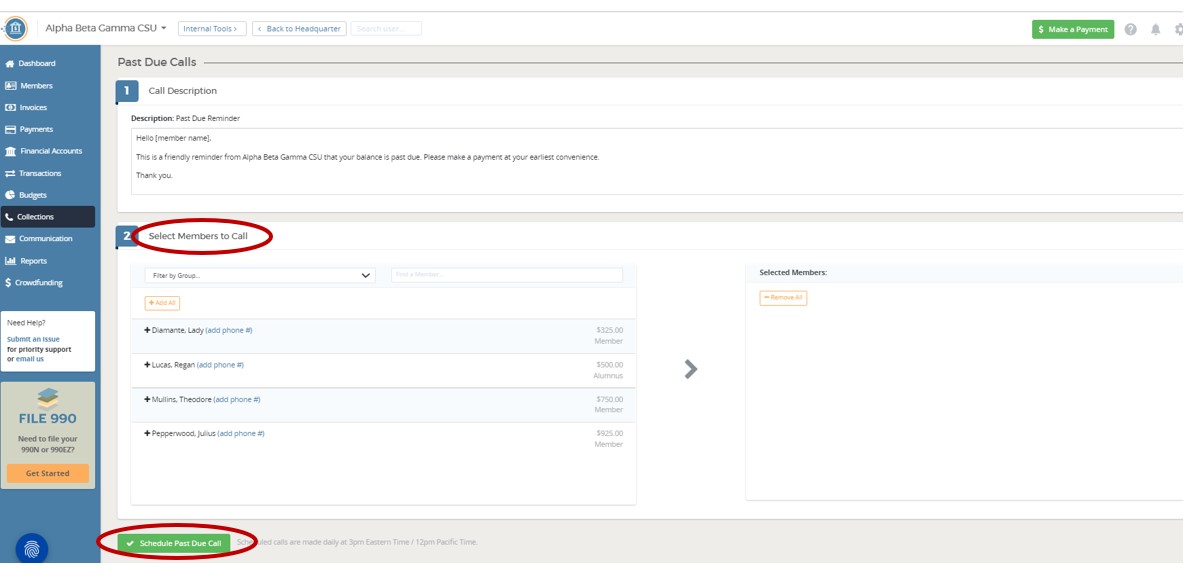Add Lucas, Regan using plus icon
The image size is (1186, 585).
[147, 365]
